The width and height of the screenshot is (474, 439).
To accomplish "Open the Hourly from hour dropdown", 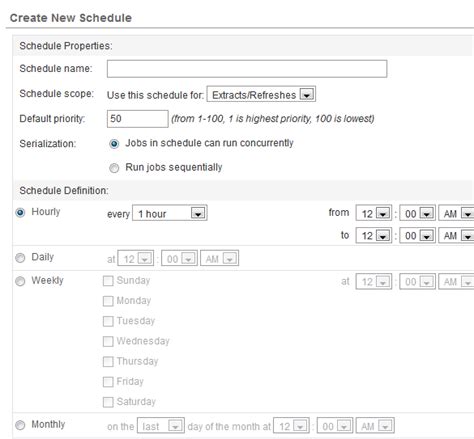I will [x=374, y=213].
